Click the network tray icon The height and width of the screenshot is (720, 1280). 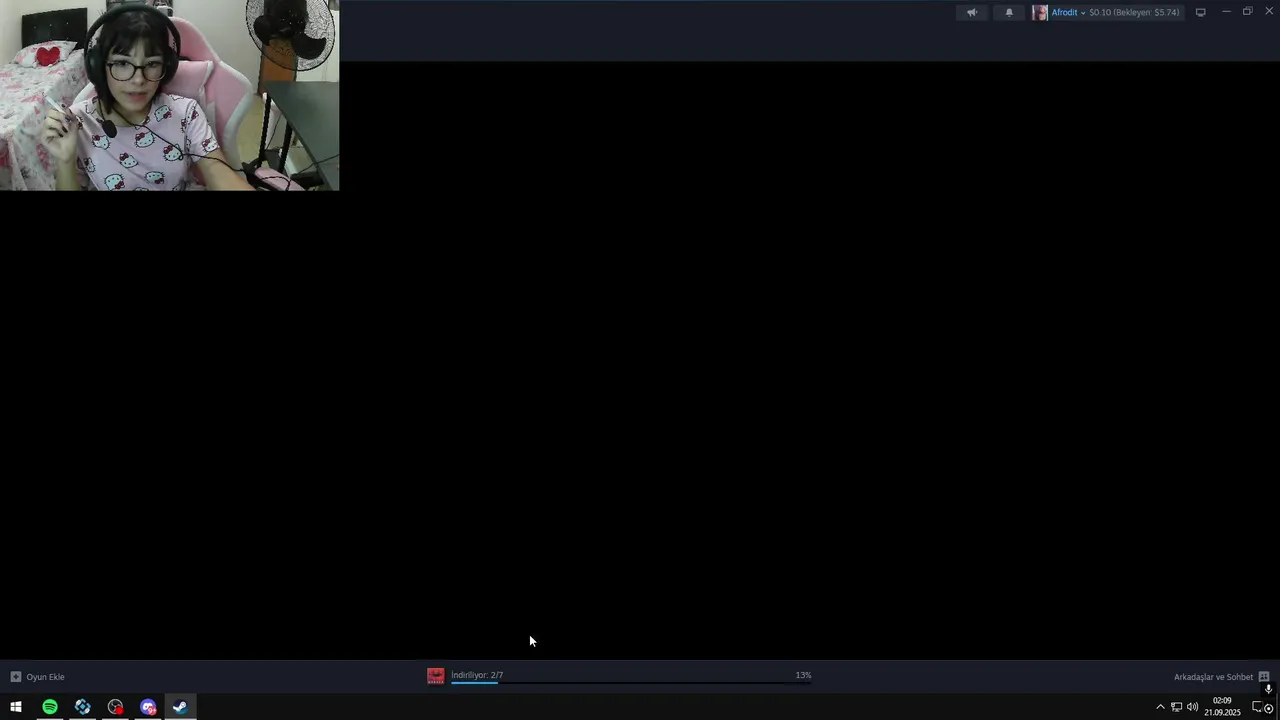[x=1176, y=707]
